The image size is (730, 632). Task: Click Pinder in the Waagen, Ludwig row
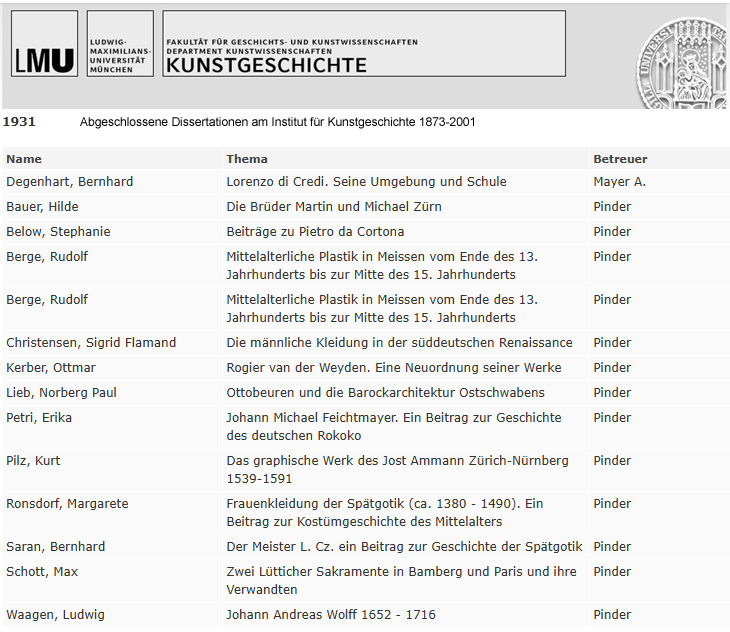[612, 614]
